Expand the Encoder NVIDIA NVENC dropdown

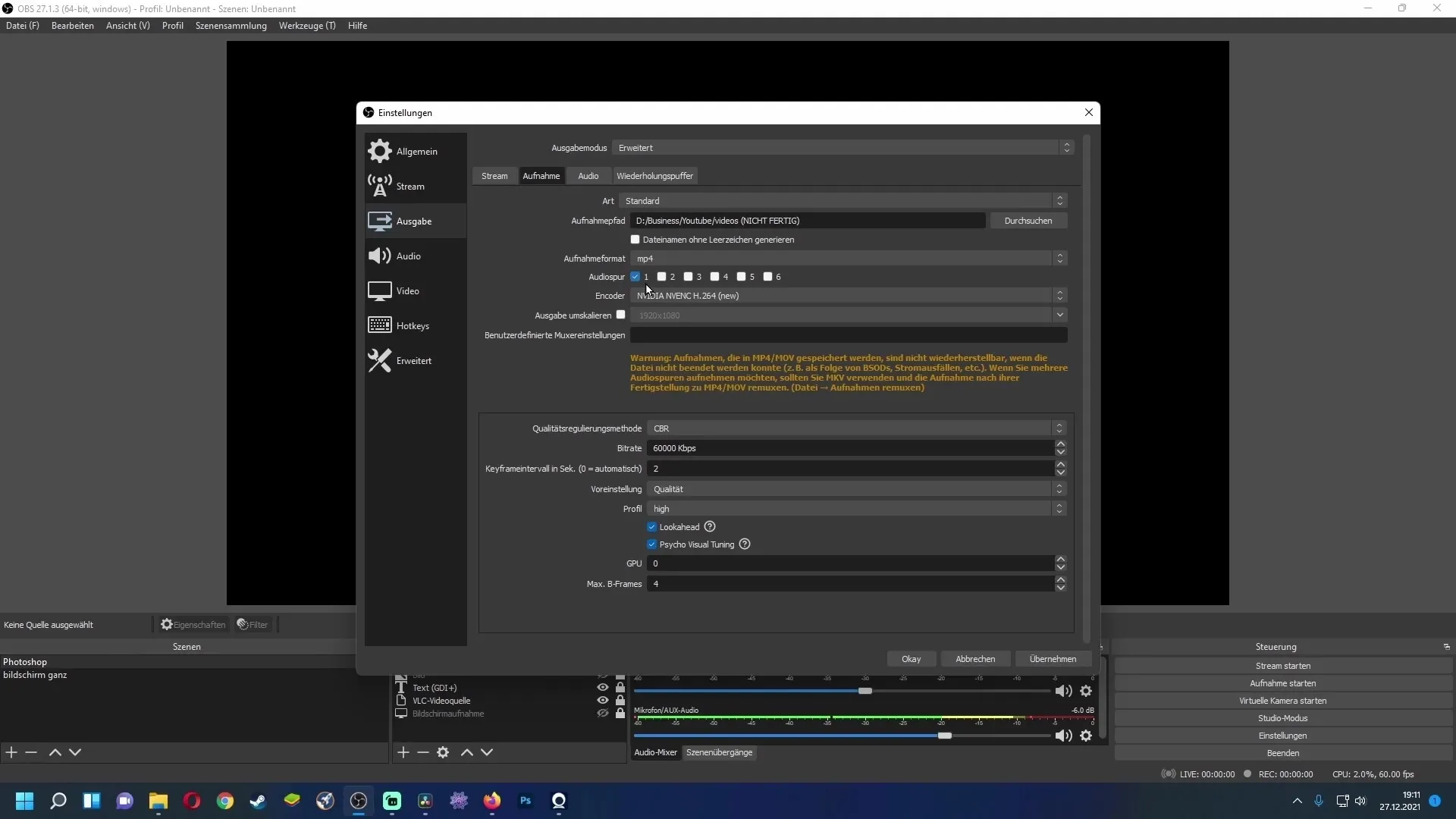(x=1058, y=295)
